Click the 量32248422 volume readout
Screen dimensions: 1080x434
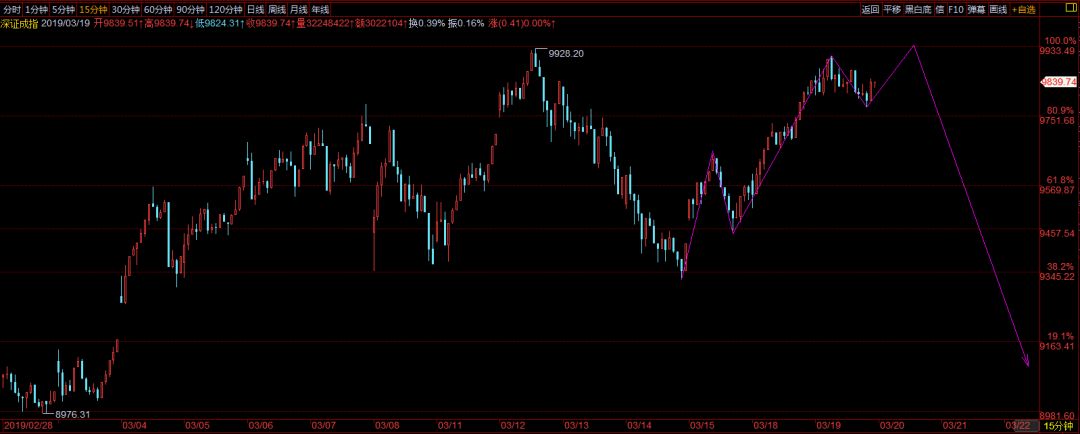(323, 23)
